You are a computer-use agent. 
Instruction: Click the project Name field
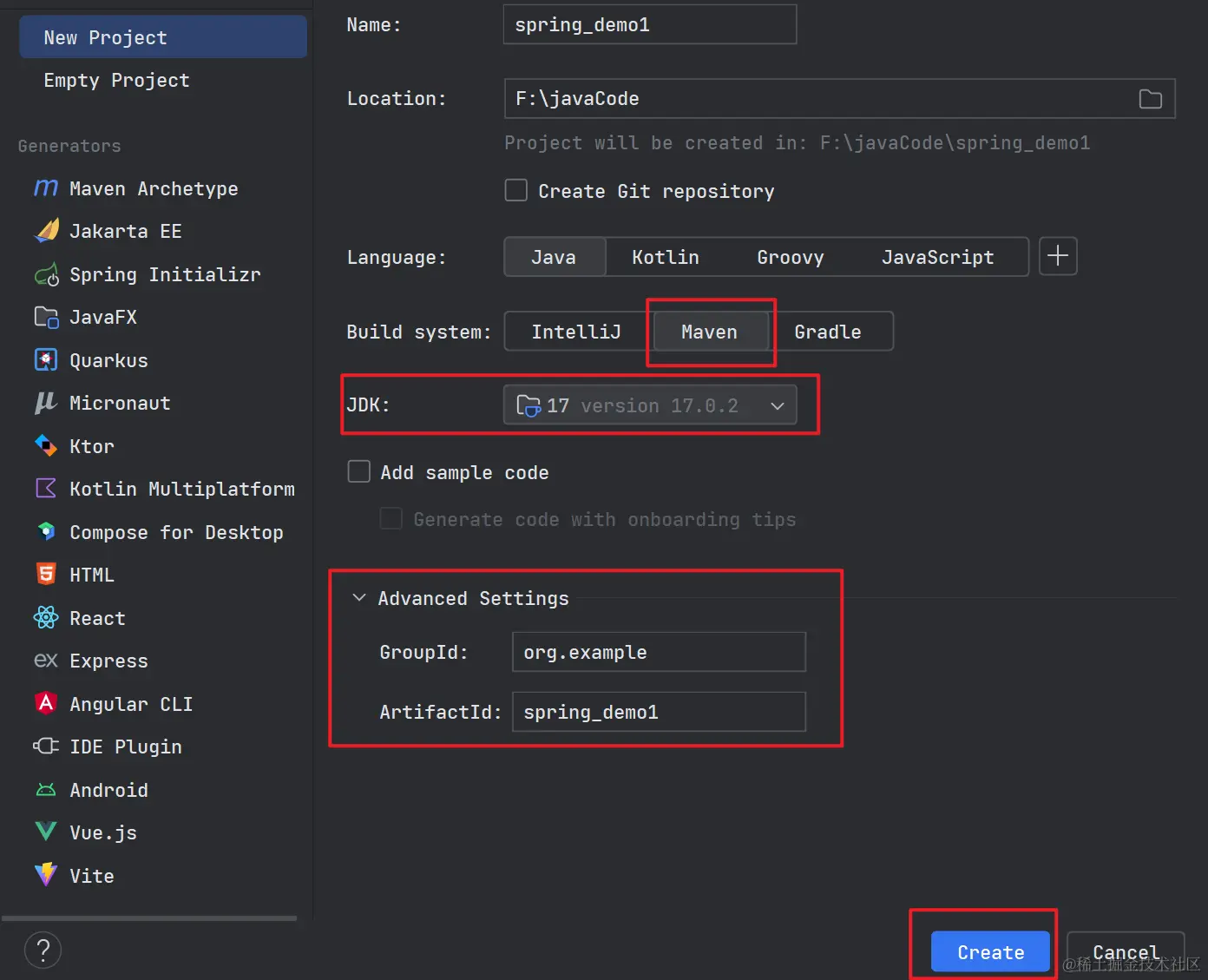[x=650, y=24]
